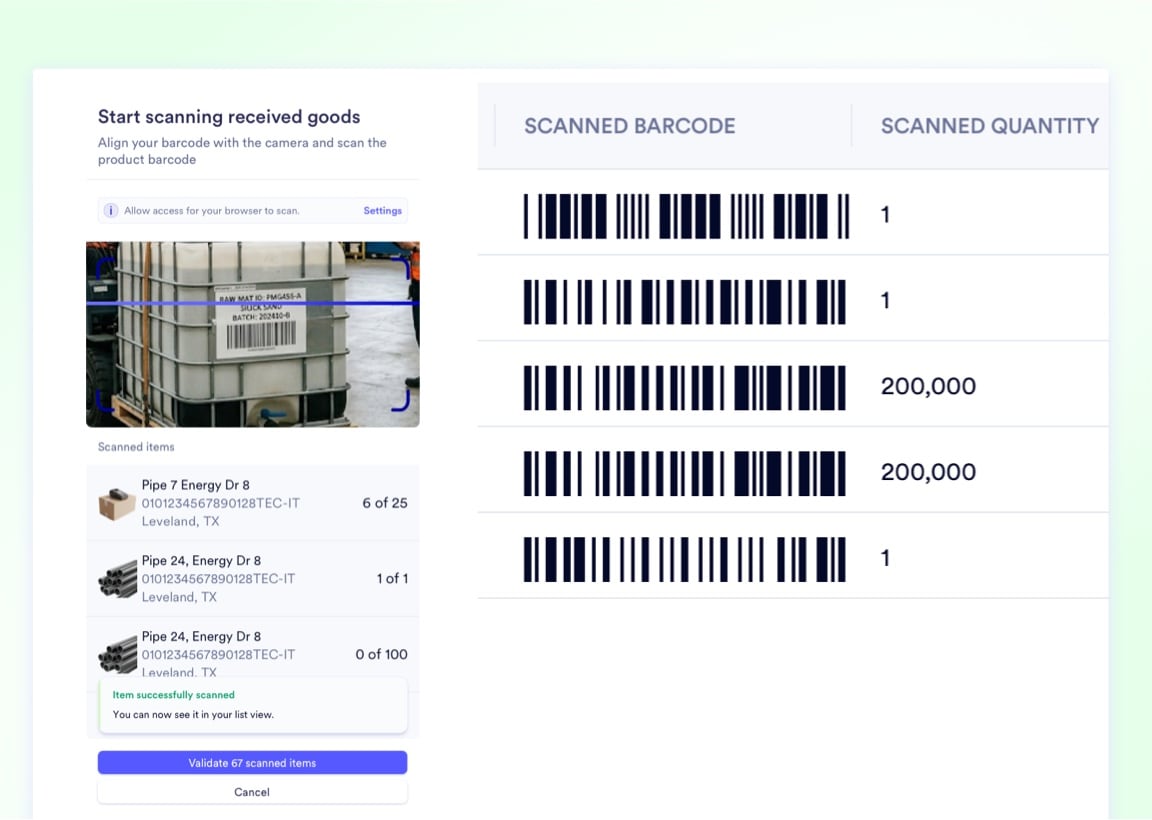
Task: Click the pipes icon in the 1 of 1 row
Action: (x=118, y=580)
